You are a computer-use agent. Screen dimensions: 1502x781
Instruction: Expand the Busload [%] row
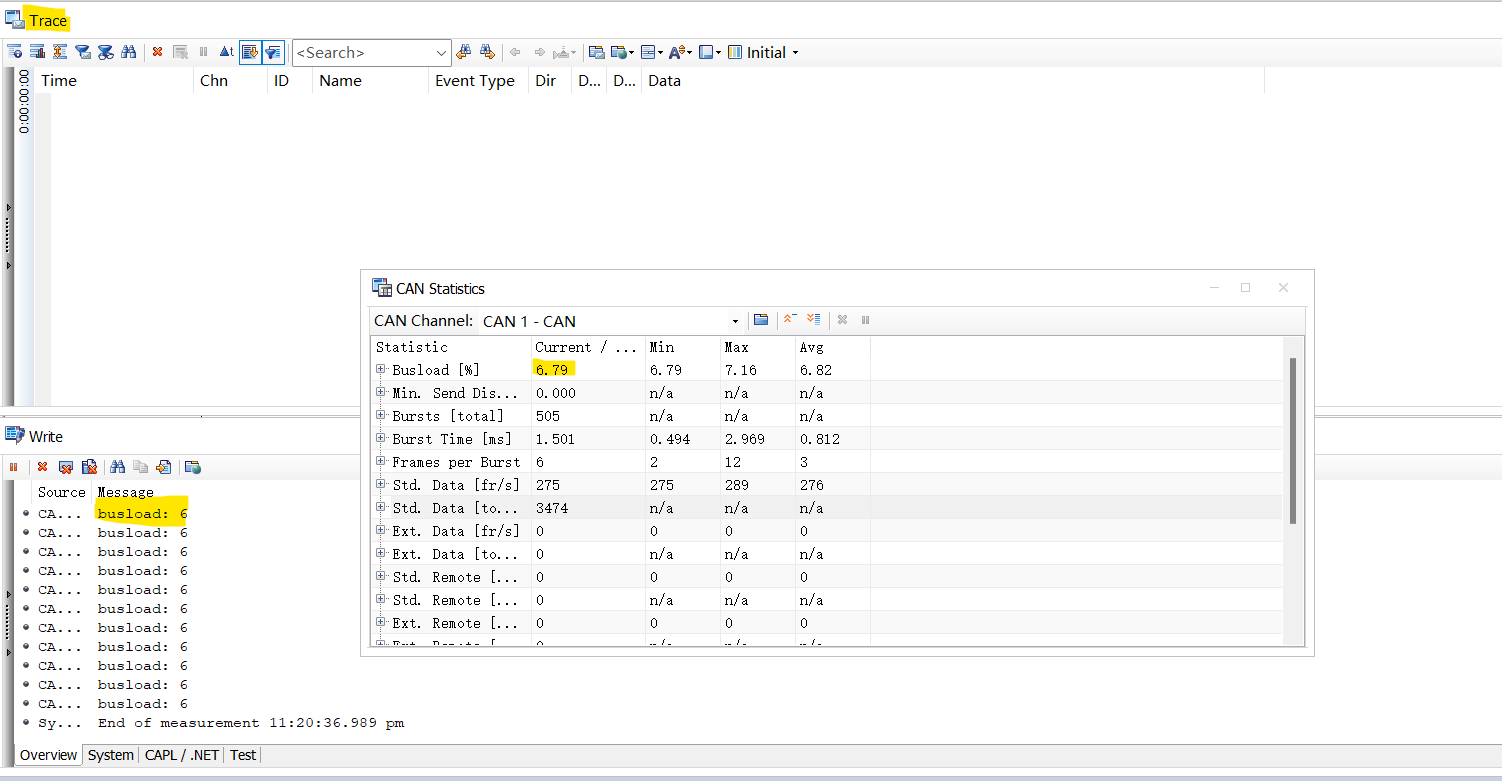(381, 369)
